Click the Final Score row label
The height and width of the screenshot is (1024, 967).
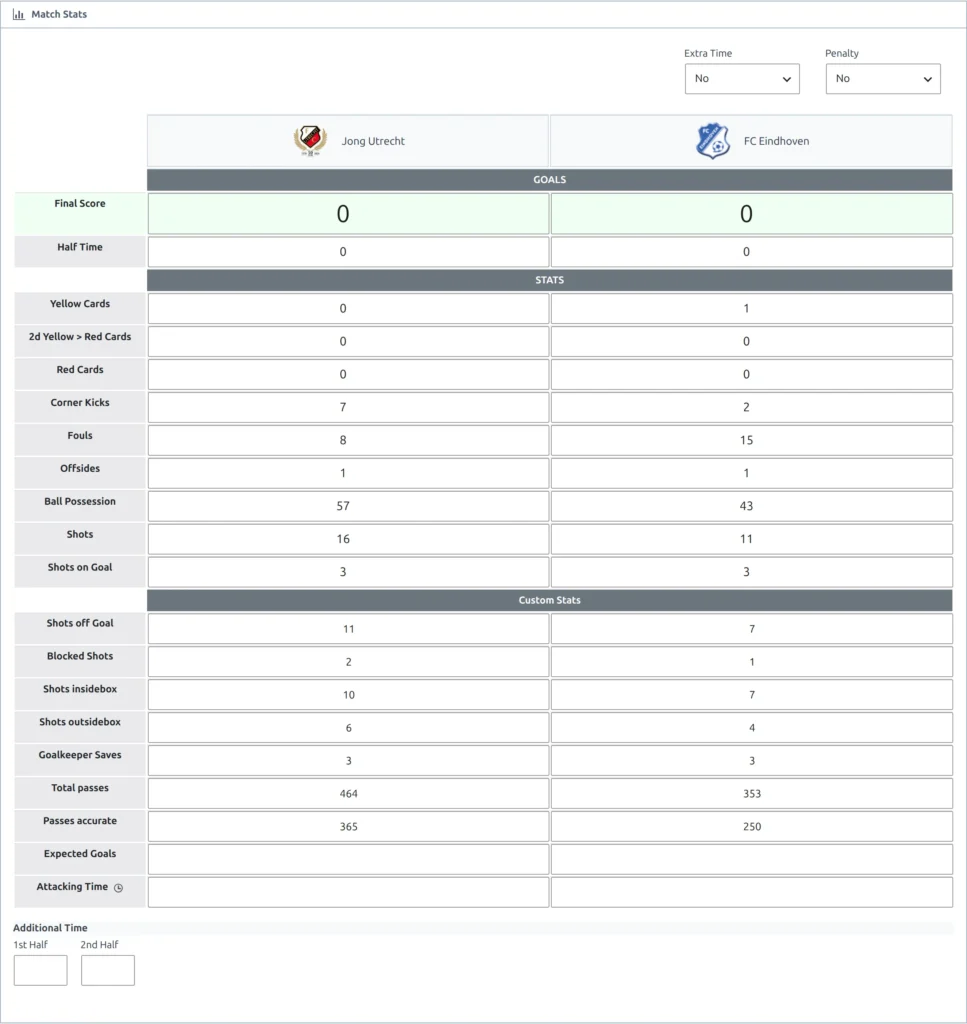click(80, 204)
